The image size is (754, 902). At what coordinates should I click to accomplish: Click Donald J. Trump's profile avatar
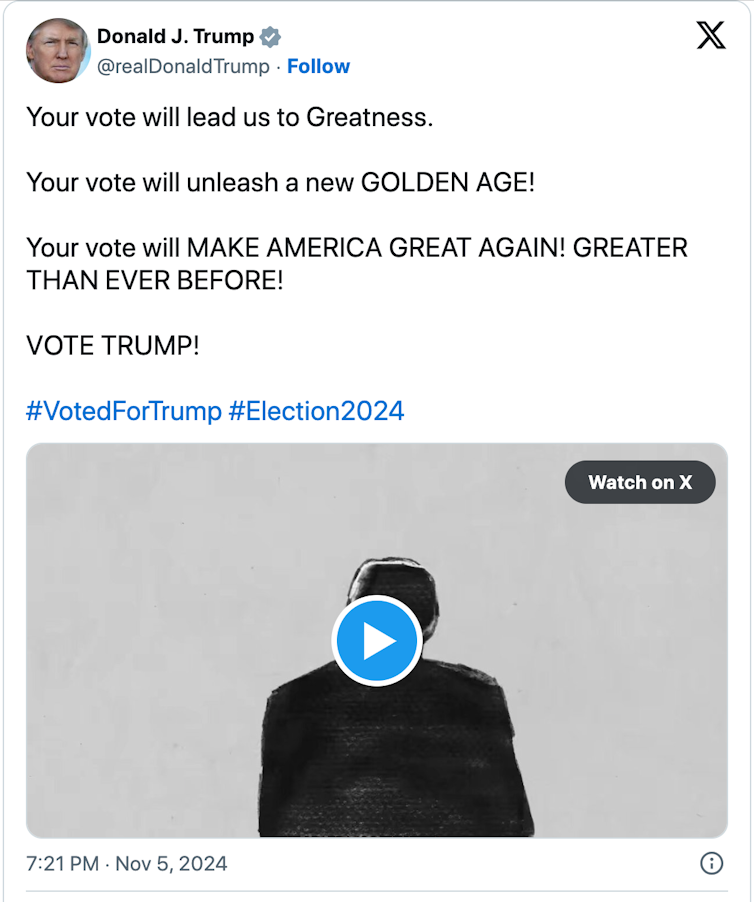point(58,51)
